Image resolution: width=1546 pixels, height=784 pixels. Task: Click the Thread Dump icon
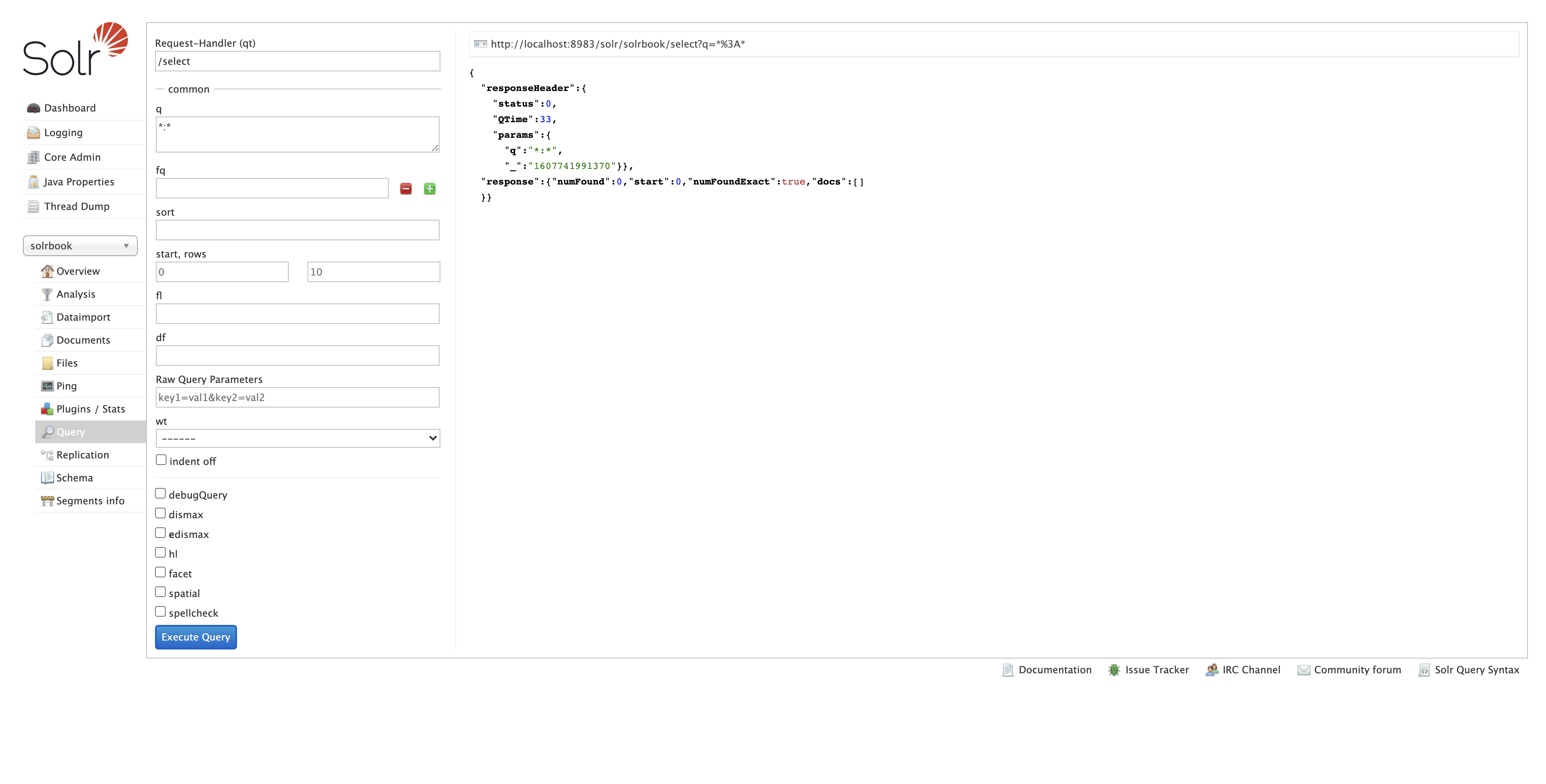click(x=34, y=207)
